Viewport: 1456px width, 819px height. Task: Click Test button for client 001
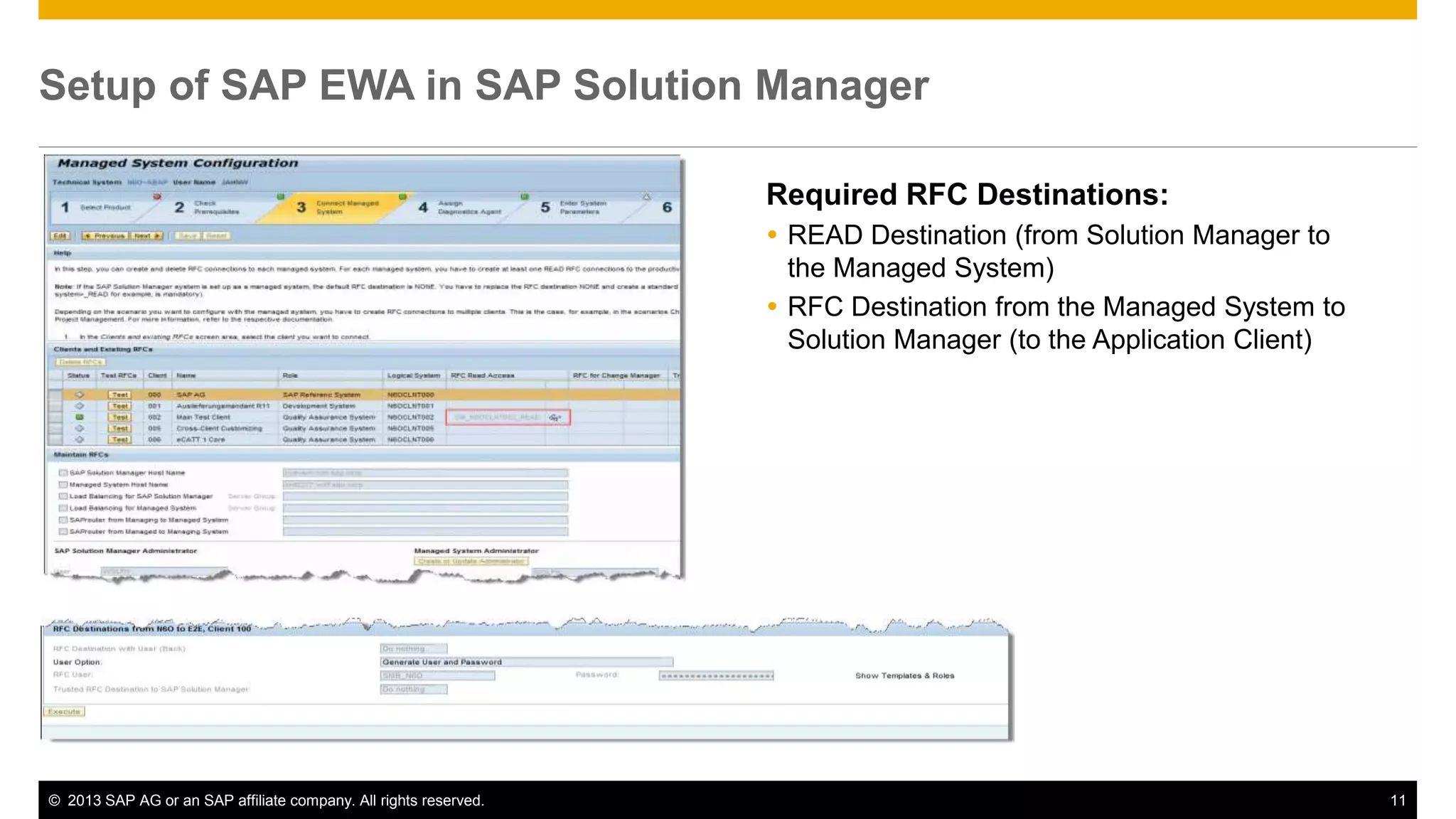click(119, 406)
